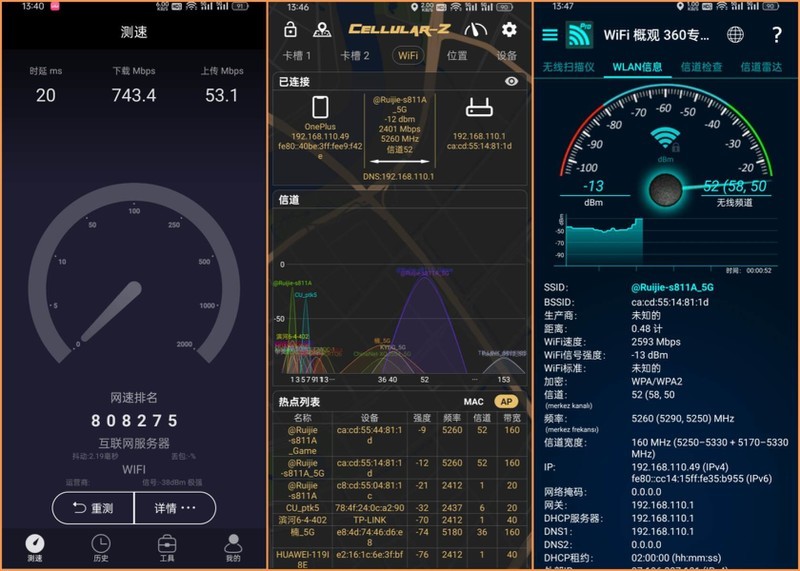Open the globe icon in WiFi 概观
Screen dimensions: 800x571
click(735, 35)
